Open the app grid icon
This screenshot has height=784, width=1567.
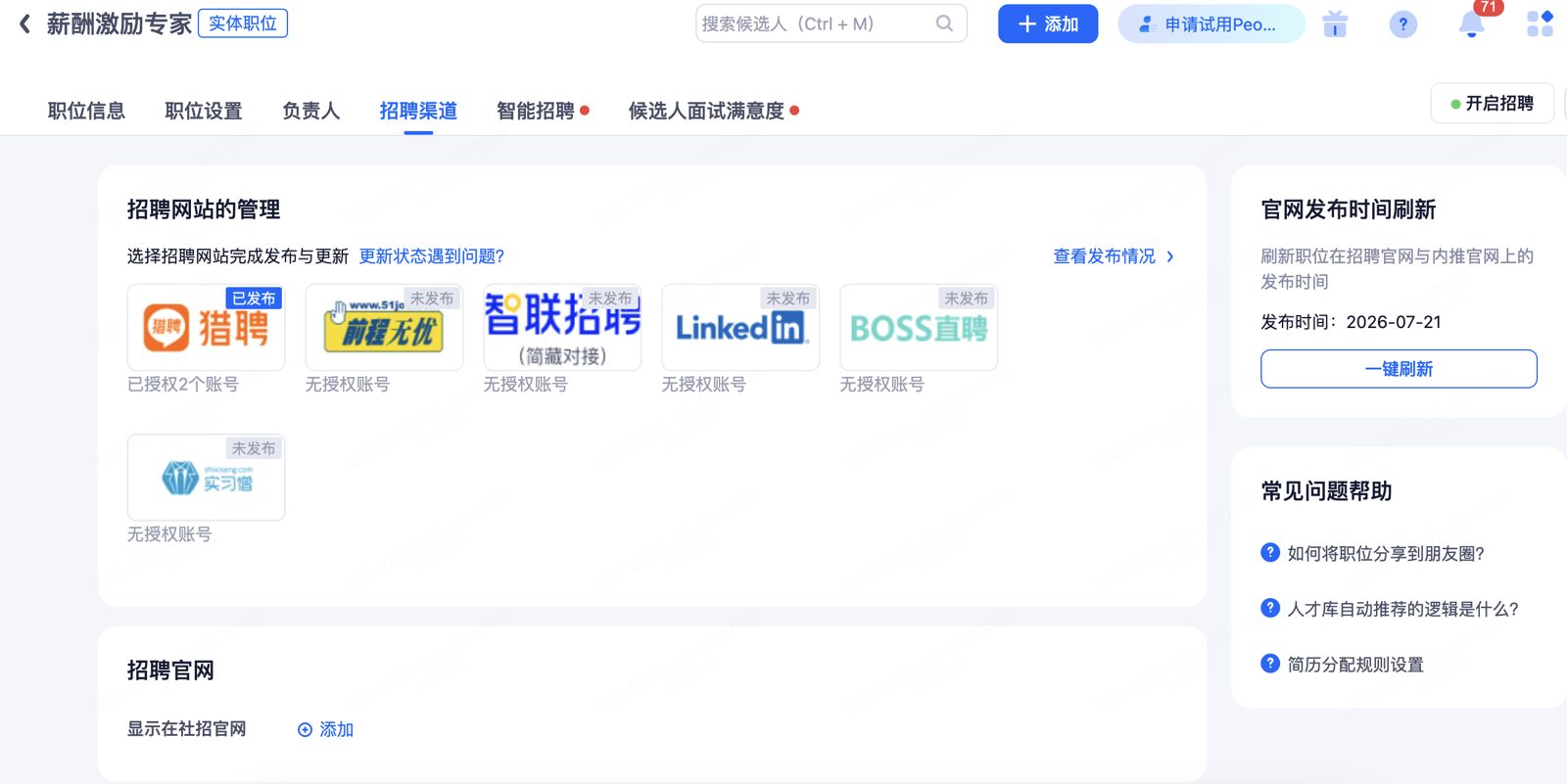(1540, 23)
